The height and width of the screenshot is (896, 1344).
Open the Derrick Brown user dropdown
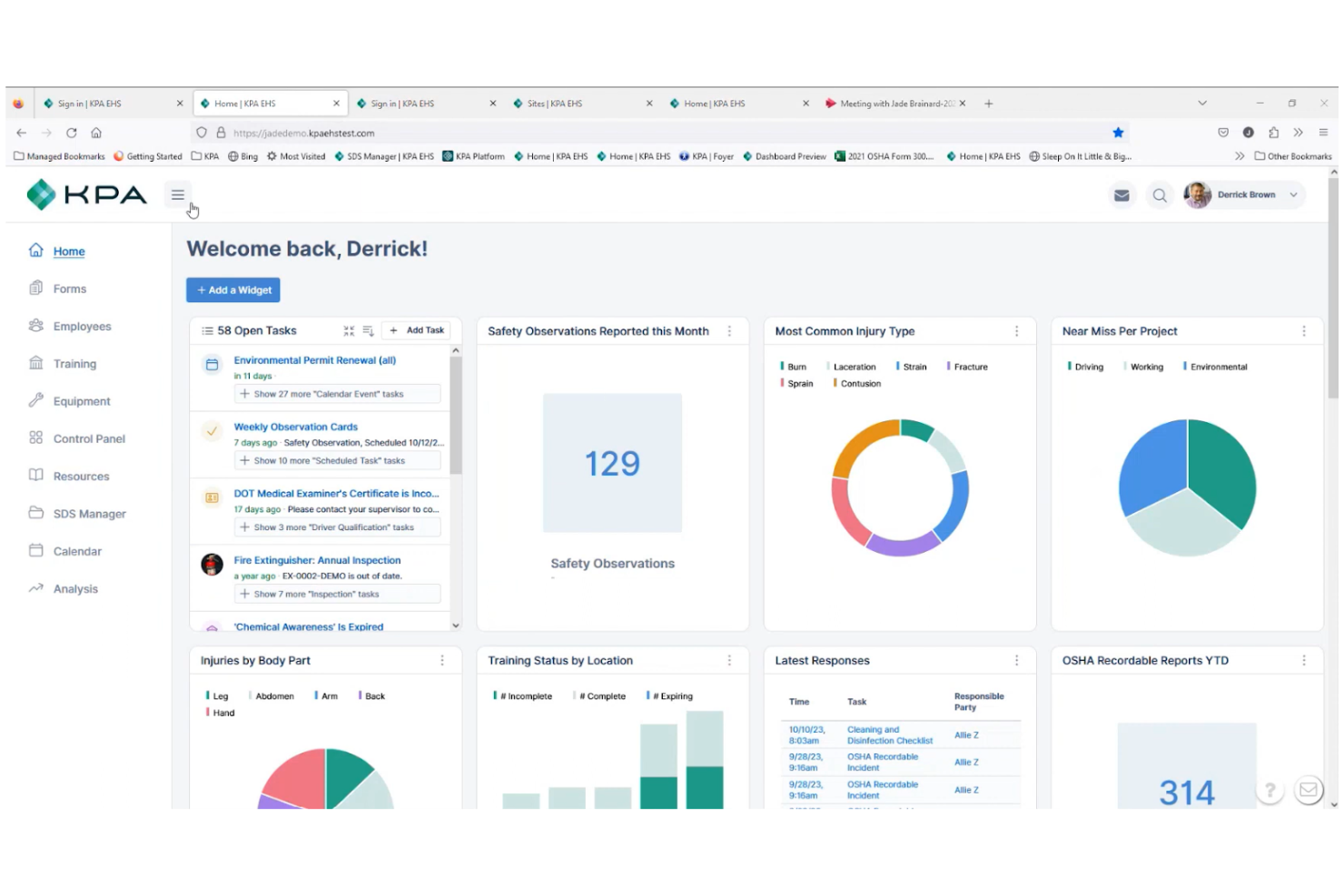click(1244, 194)
